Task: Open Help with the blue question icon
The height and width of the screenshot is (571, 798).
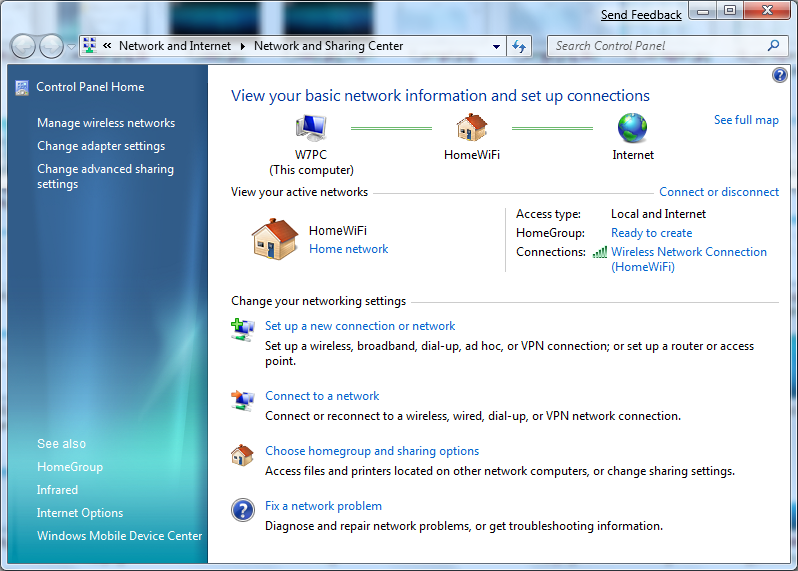Action: [x=779, y=75]
